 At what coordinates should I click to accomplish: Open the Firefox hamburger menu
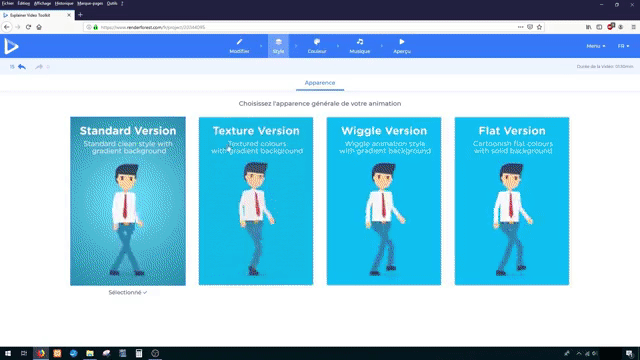633,27
